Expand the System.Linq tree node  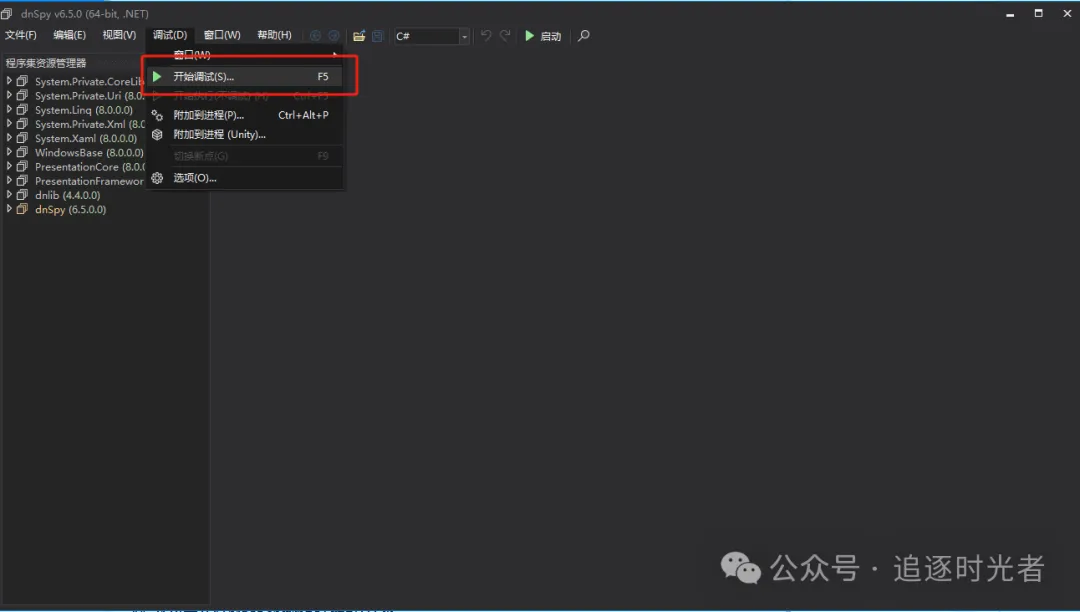click(9, 109)
